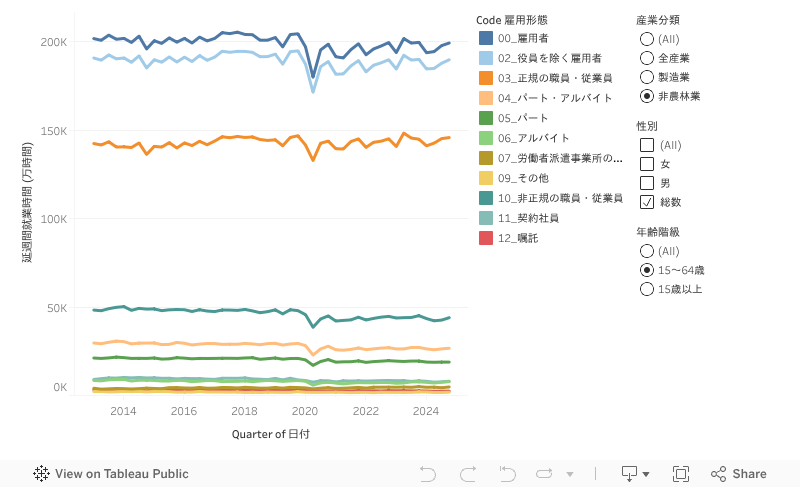Open the Download options icon
Screen dimensions: 800x487
[x=630, y=474]
